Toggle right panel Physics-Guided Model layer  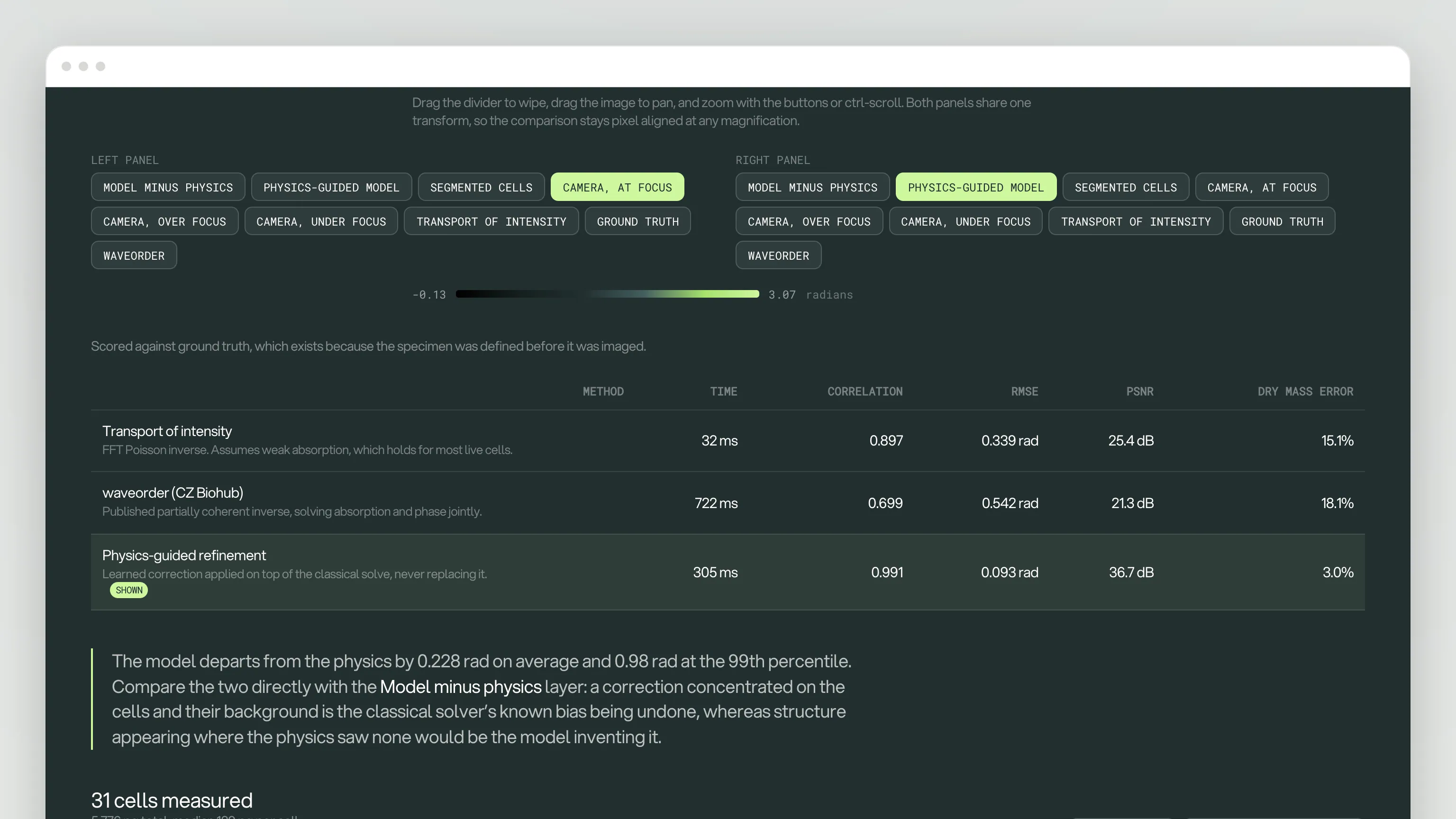point(975,187)
